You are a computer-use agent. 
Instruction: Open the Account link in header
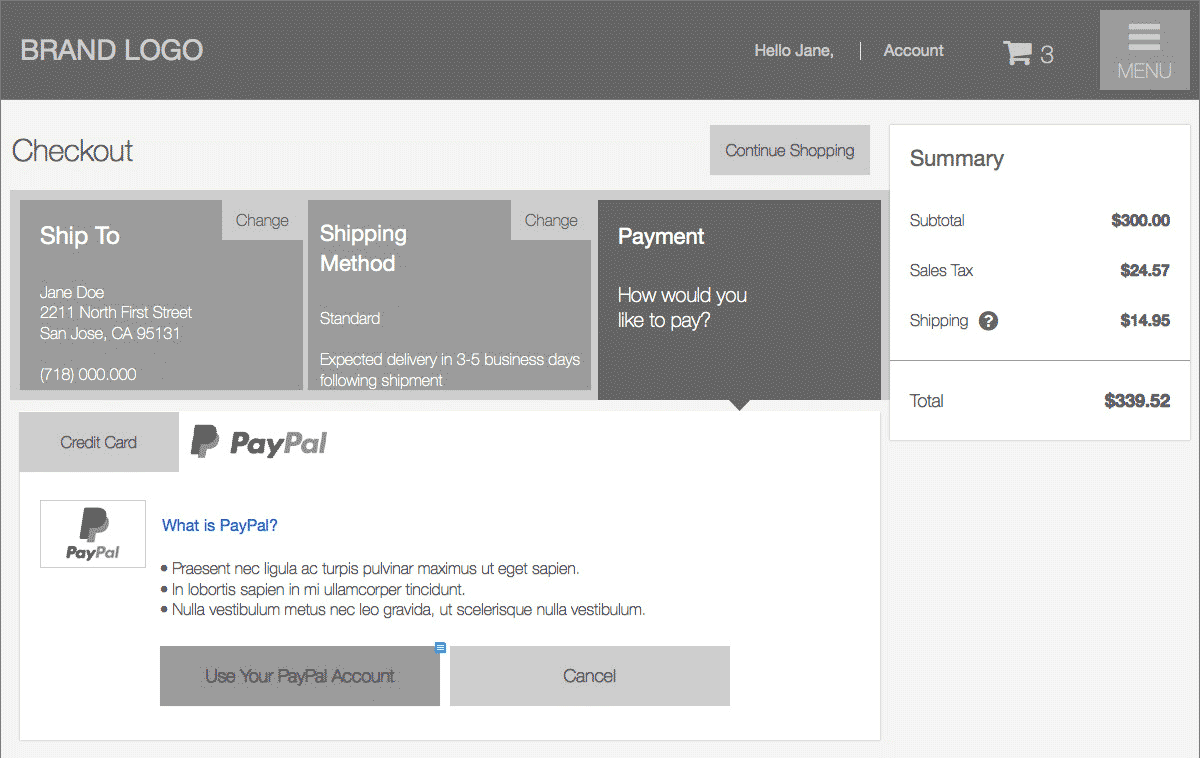tap(913, 50)
